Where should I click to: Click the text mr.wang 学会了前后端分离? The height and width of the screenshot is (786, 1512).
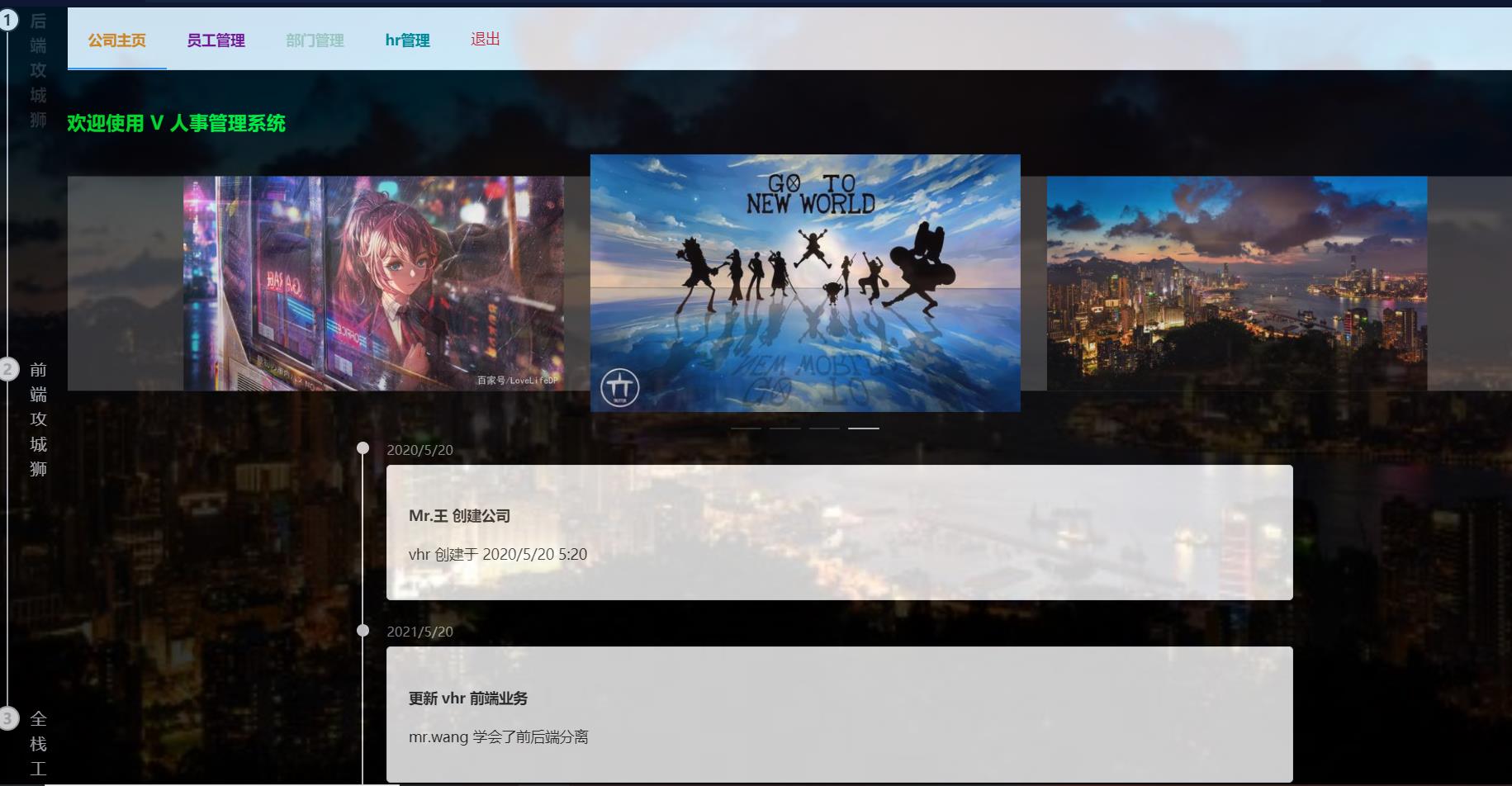(498, 736)
